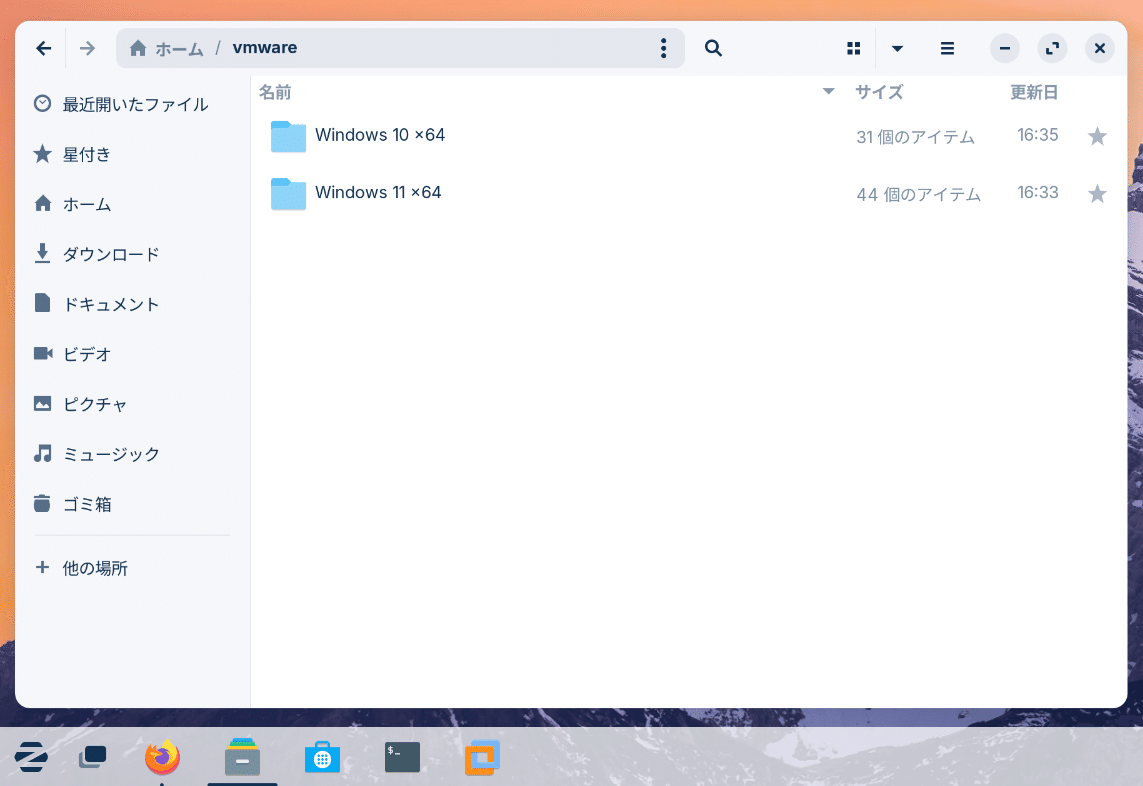Screen dimensions: 1143x786
Task: Click the recent files clock icon
Action: [42, 104]
